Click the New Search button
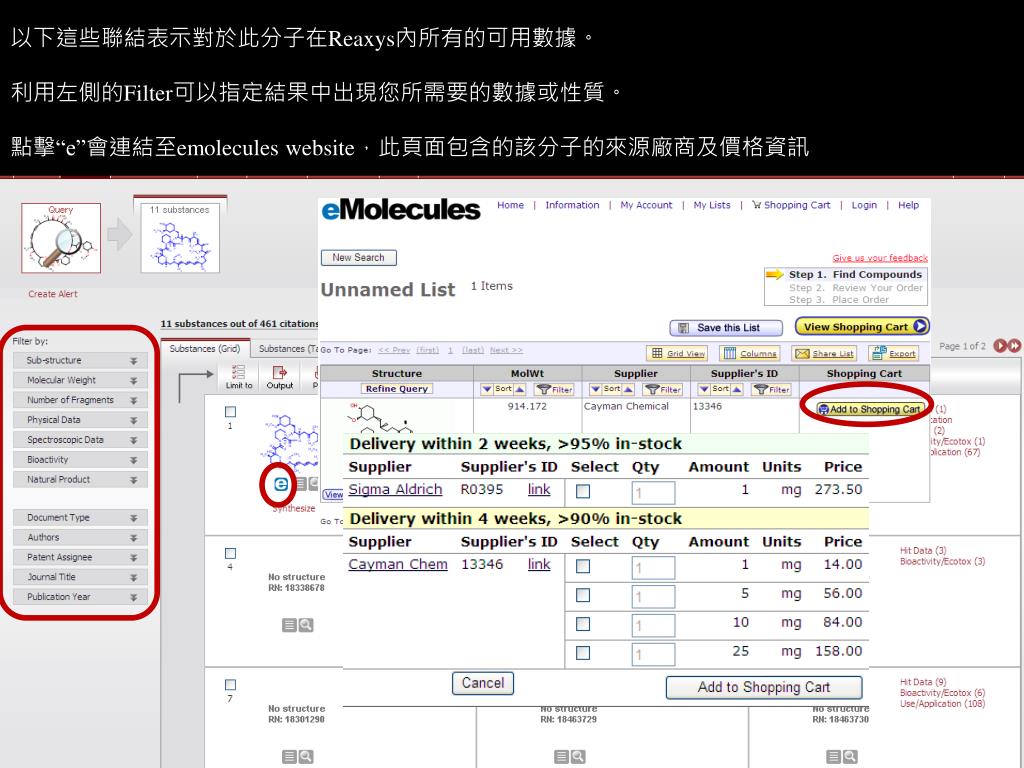 coord(359,257)
